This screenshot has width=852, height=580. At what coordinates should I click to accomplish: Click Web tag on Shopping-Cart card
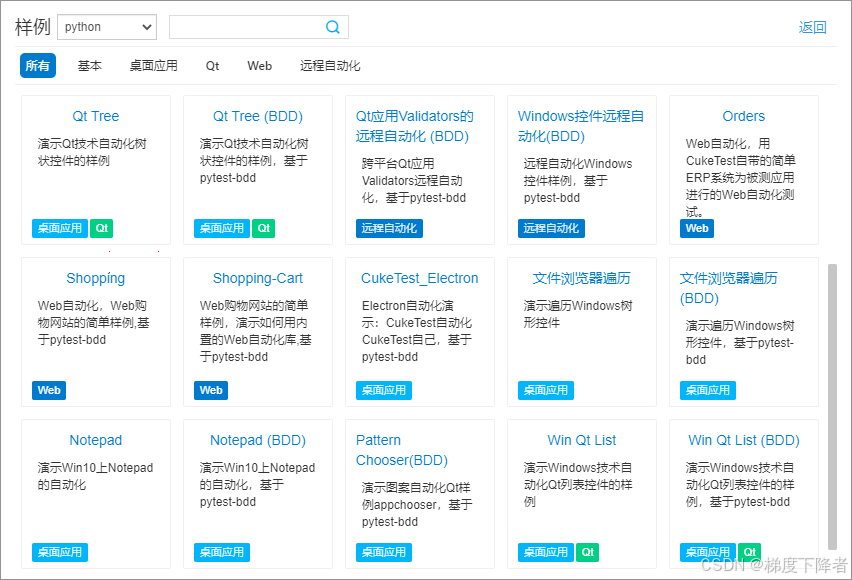(x=211, y=390)
